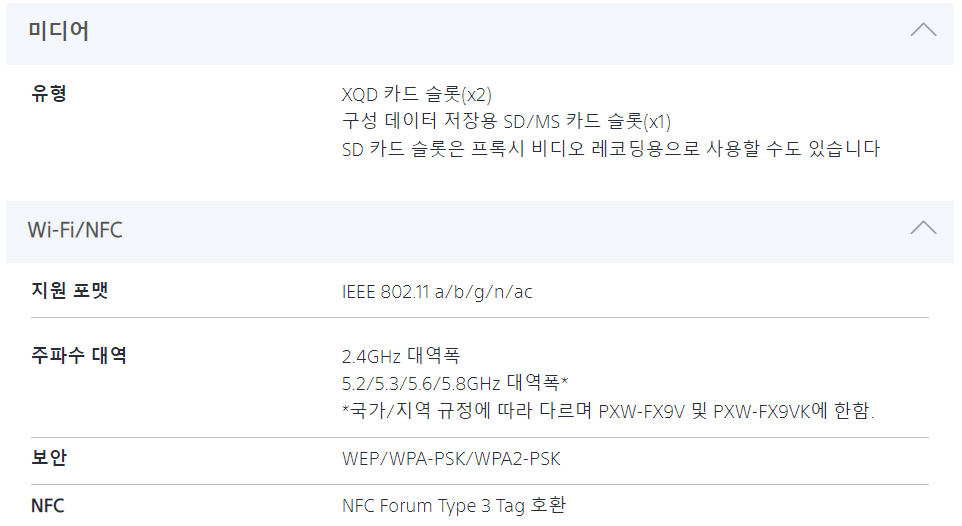Image resolution: width=962 pixels, height=526 pixels.
Task: Select the 주파수 대역 row label
Action: [79, 355]
